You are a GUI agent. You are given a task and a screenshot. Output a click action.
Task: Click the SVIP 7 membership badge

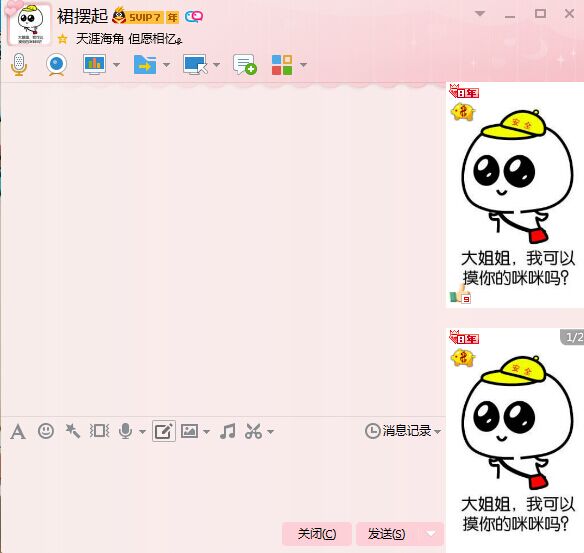click(x=138, y=17)
